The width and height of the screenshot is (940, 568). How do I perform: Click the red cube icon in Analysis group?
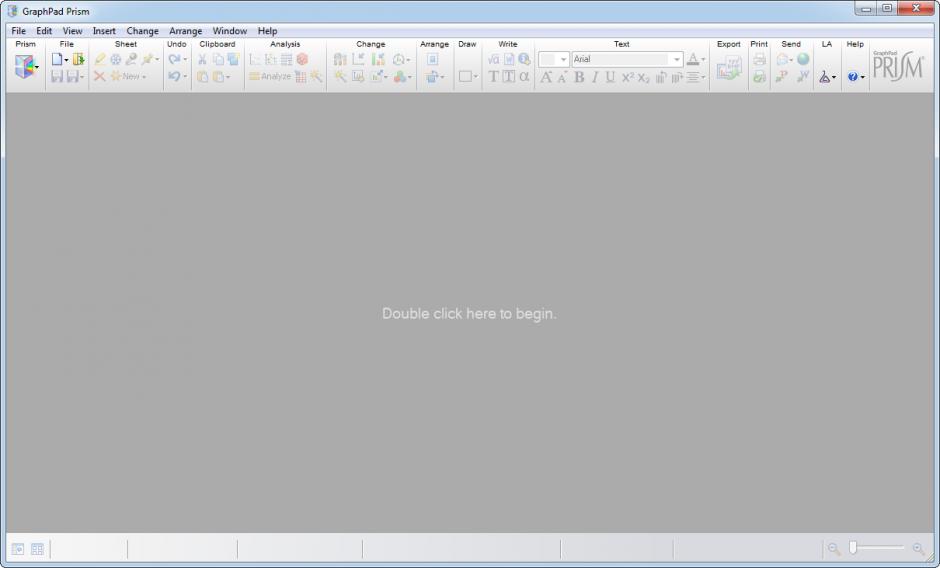pos(302,59)
